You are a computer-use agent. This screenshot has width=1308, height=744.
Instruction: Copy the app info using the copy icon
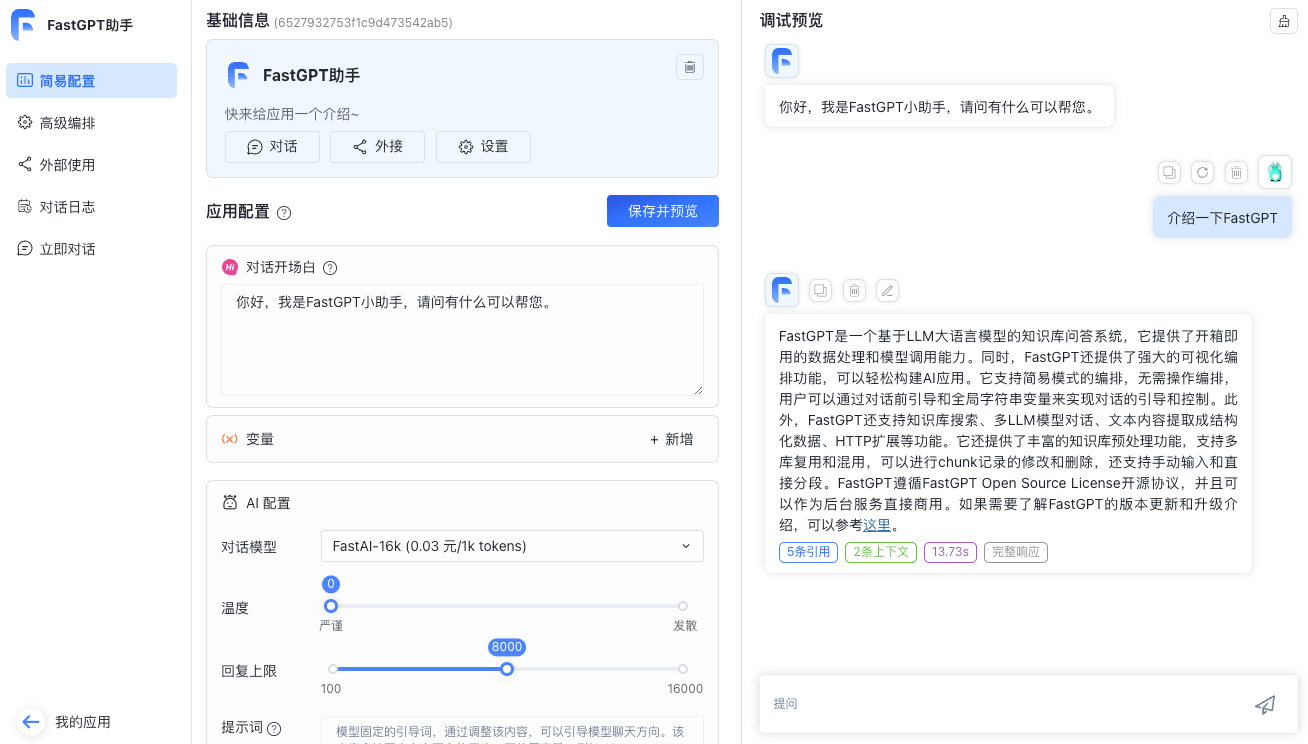[689, 67]
